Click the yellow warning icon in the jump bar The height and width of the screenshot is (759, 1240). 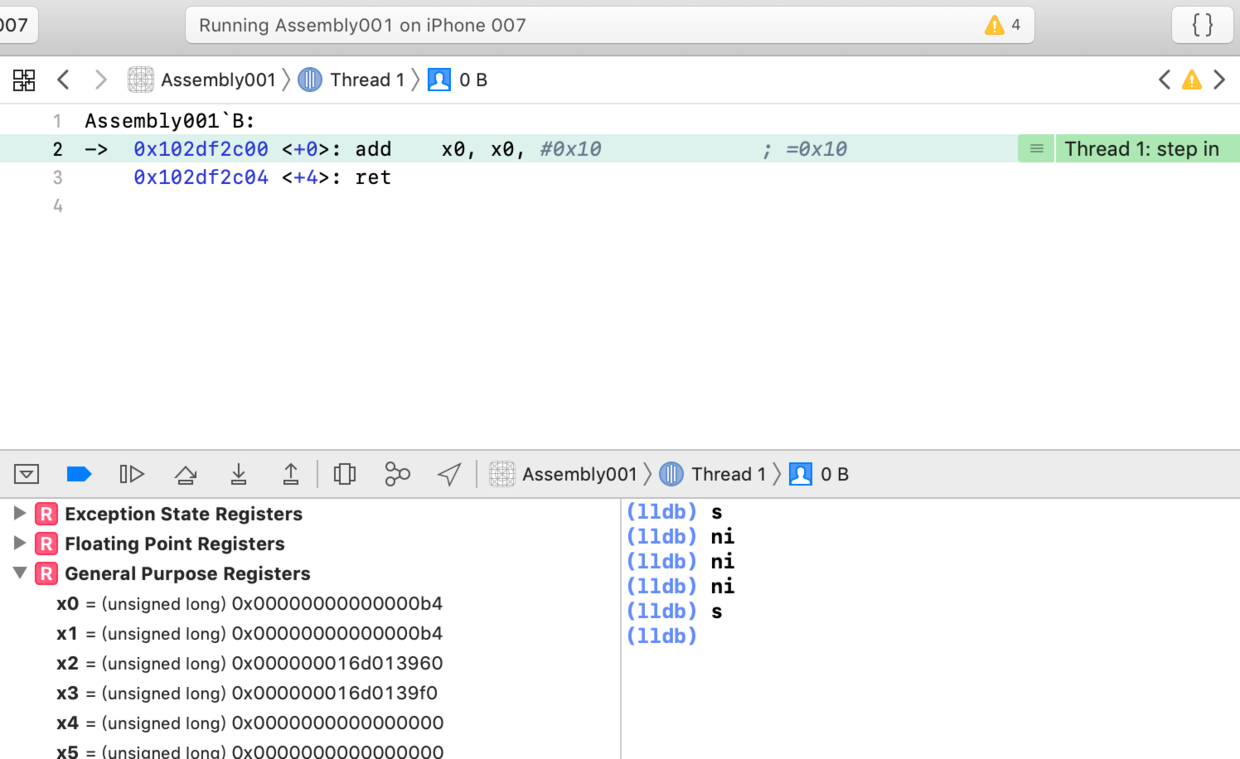[x=1192, y=80]
